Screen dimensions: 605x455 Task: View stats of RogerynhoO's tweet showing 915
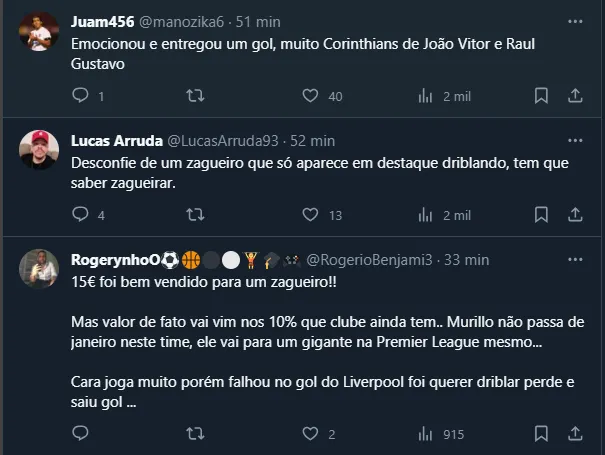pyautogui.click(x=425, y=434)
